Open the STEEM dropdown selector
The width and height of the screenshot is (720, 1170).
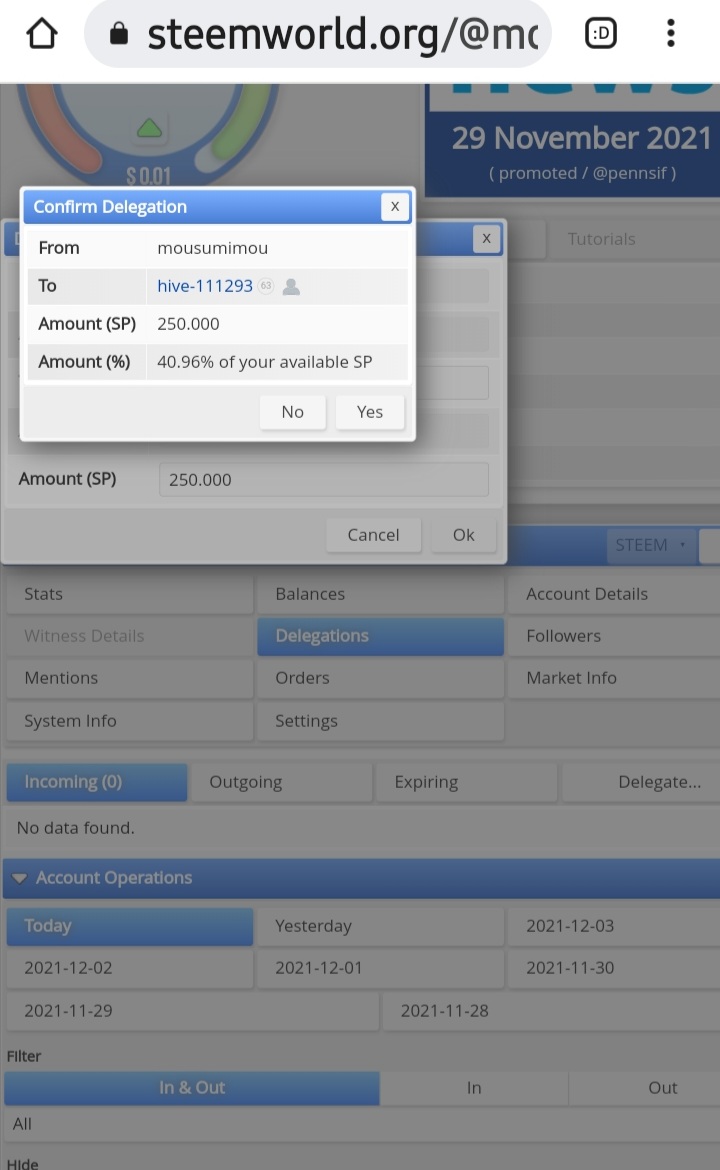pyautogui.click(x=651, y=545)
